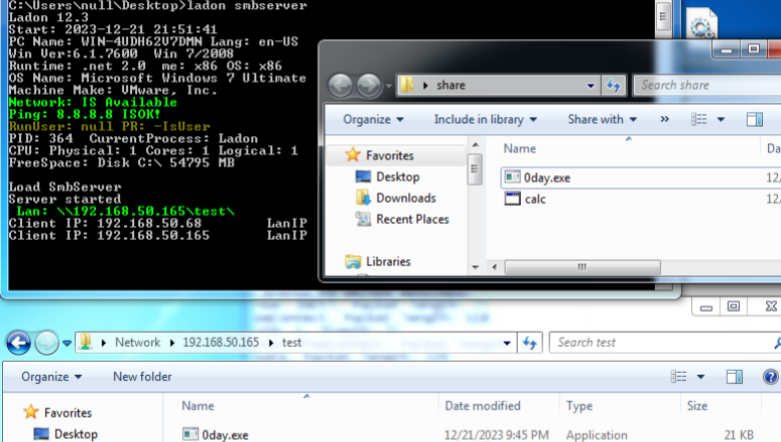Image resolution: width=781 pixels, height=442 pixels.
Task: Click Network in the test address bar
Action: (x=137, y=342)
